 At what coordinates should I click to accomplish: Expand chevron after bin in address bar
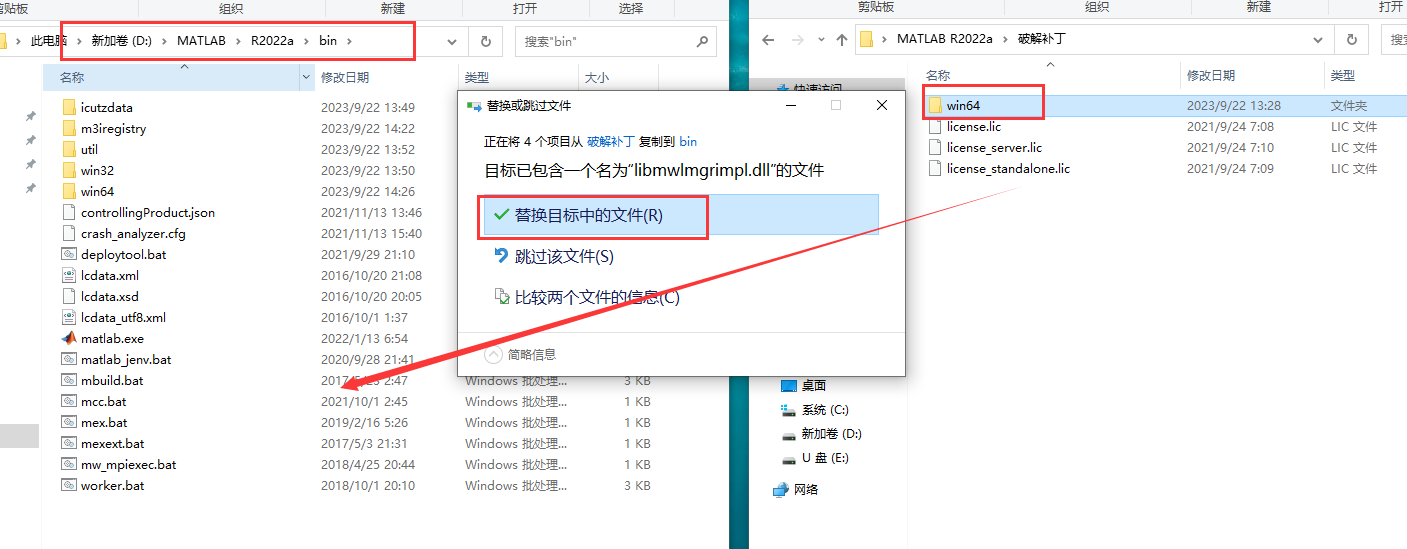click(x=349, y=41)
